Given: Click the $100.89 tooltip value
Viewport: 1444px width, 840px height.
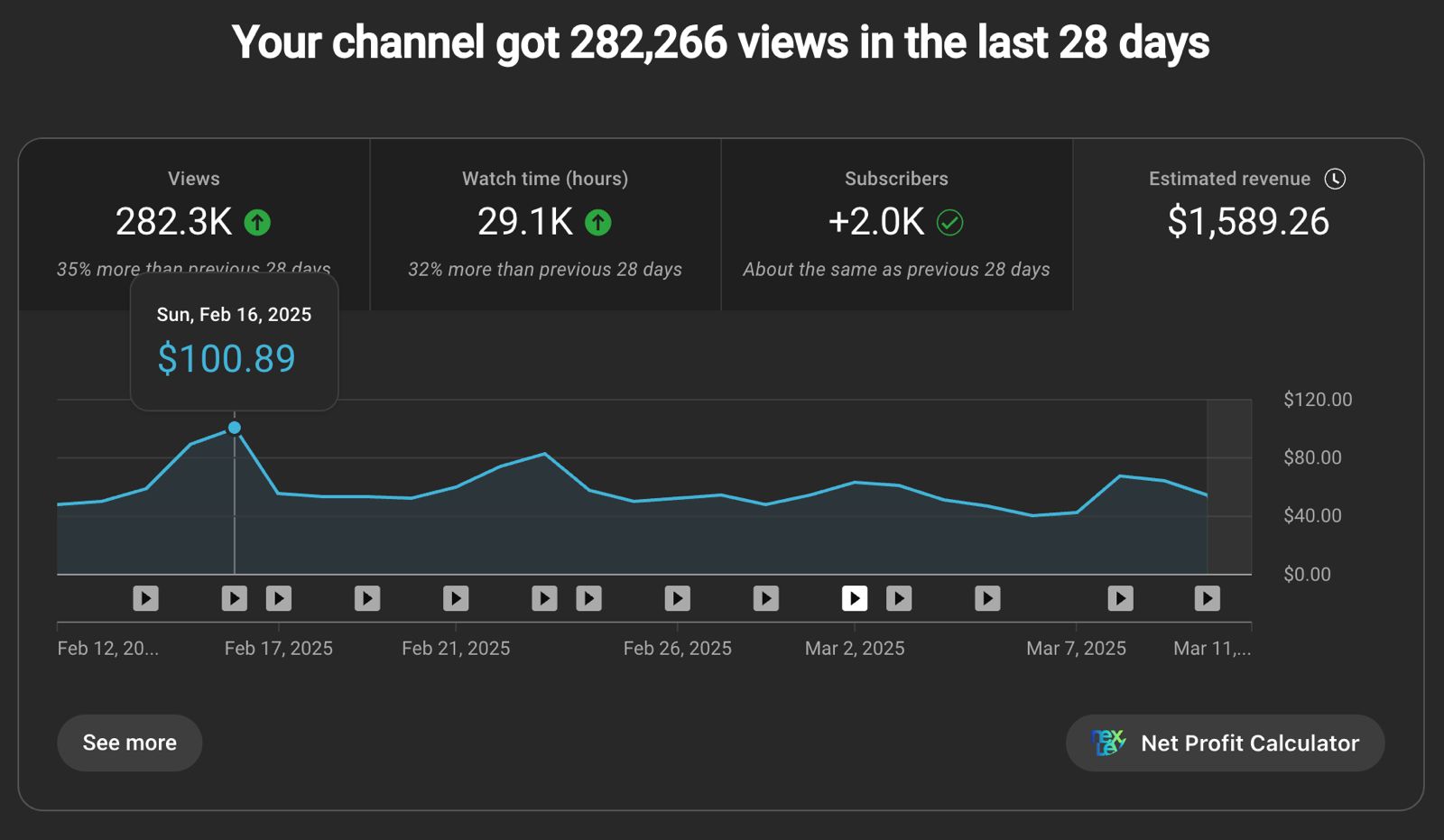Looking at the screenshot, I should 227,359.
